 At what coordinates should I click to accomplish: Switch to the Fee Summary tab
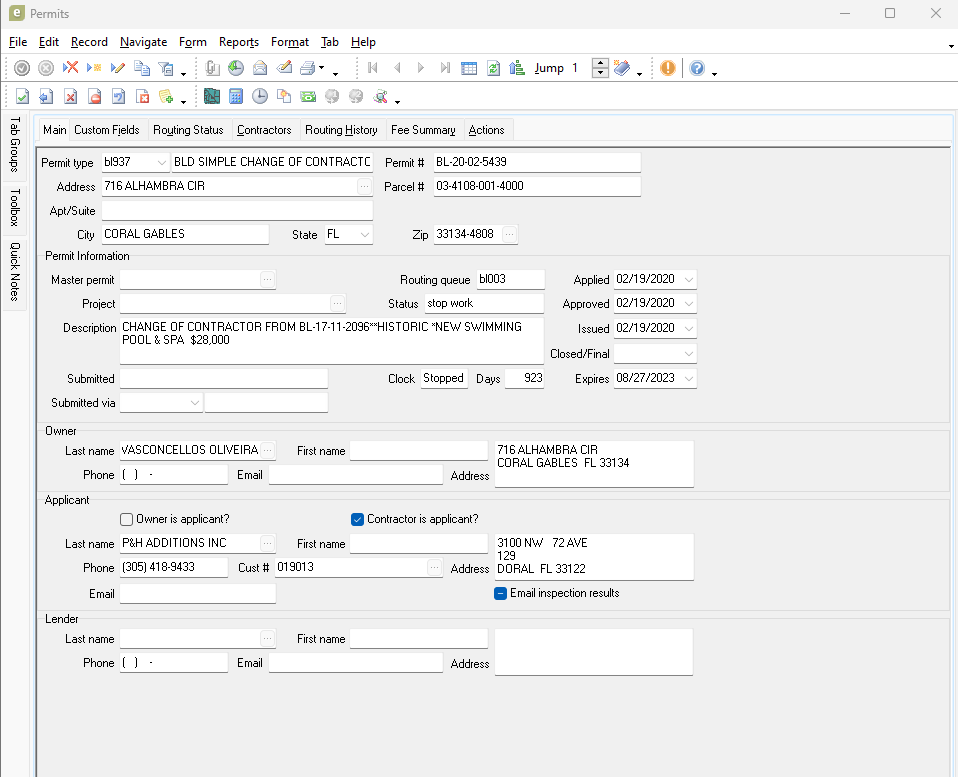[423, 130]
